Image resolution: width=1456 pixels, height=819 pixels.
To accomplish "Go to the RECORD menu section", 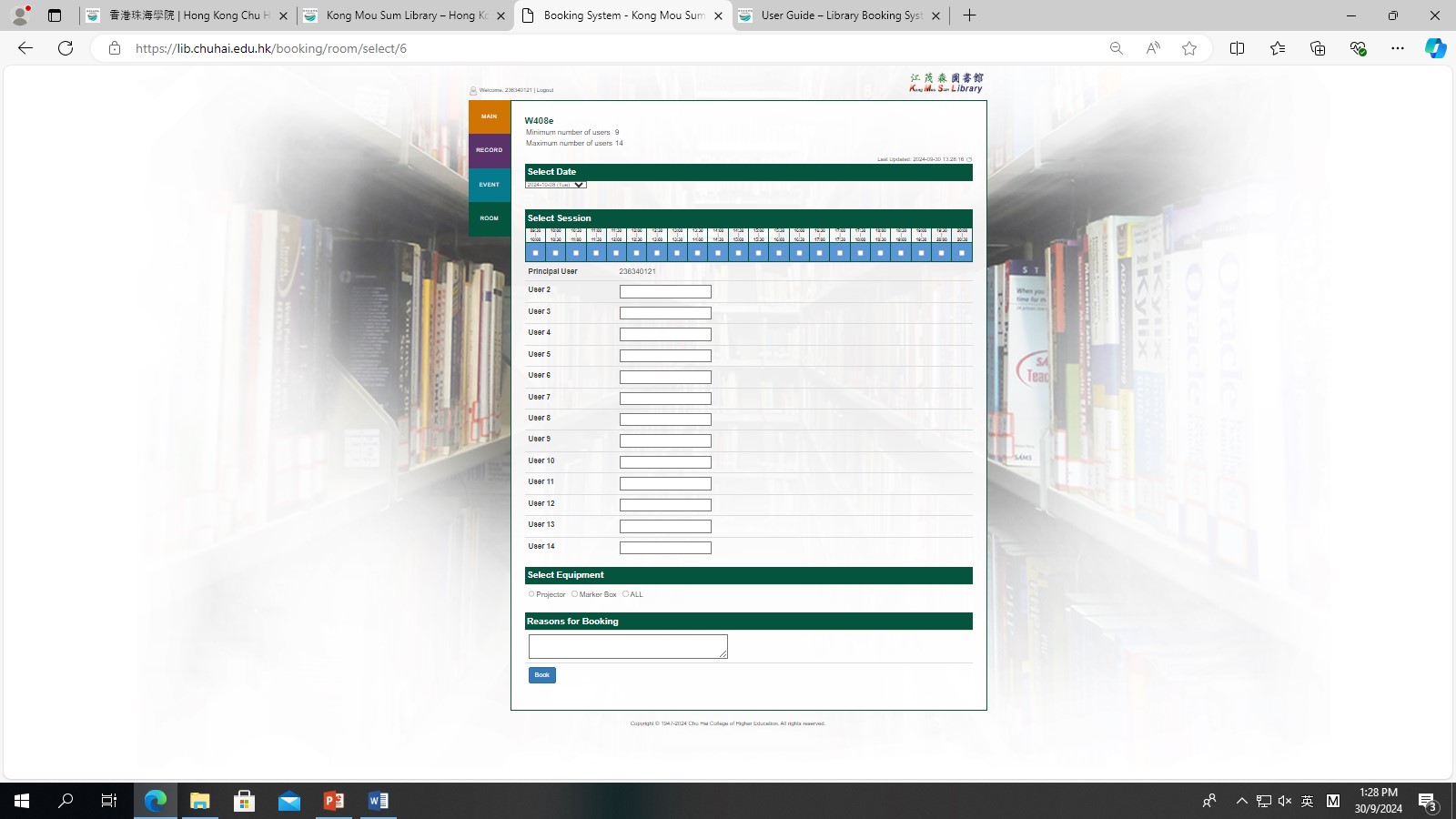I will pyautogui.click(x=490, y=150).
